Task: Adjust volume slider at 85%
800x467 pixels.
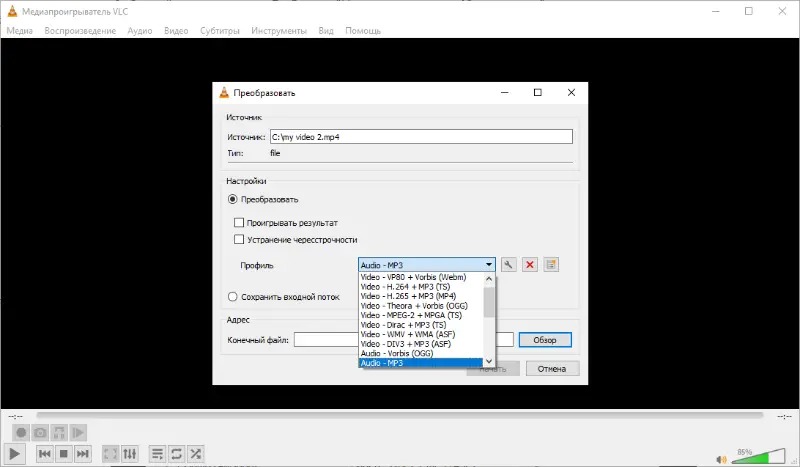Action: tap(760, 456)
